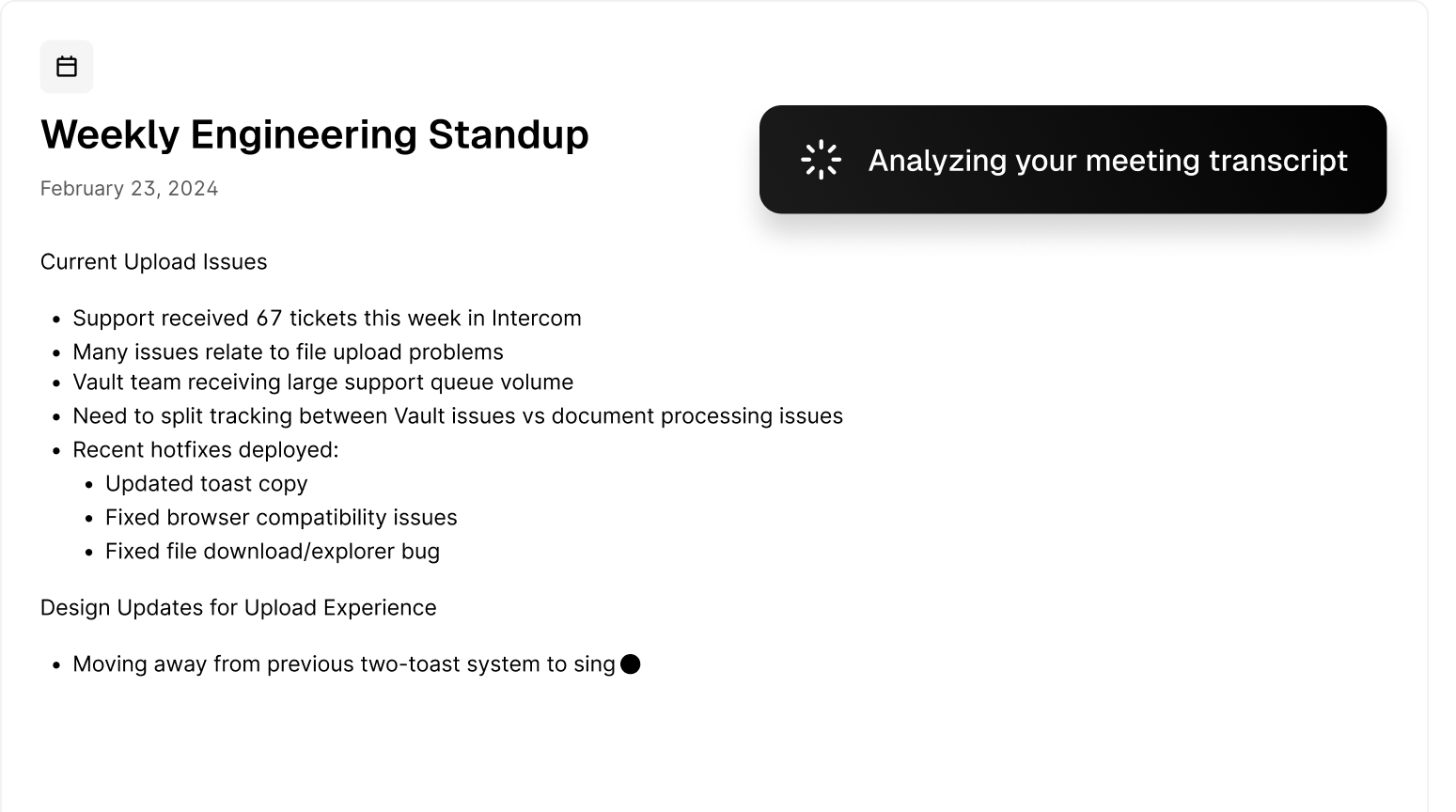
Task: Click the 'Vault team receiving large support' line
Action: click(x=322, y=383)
